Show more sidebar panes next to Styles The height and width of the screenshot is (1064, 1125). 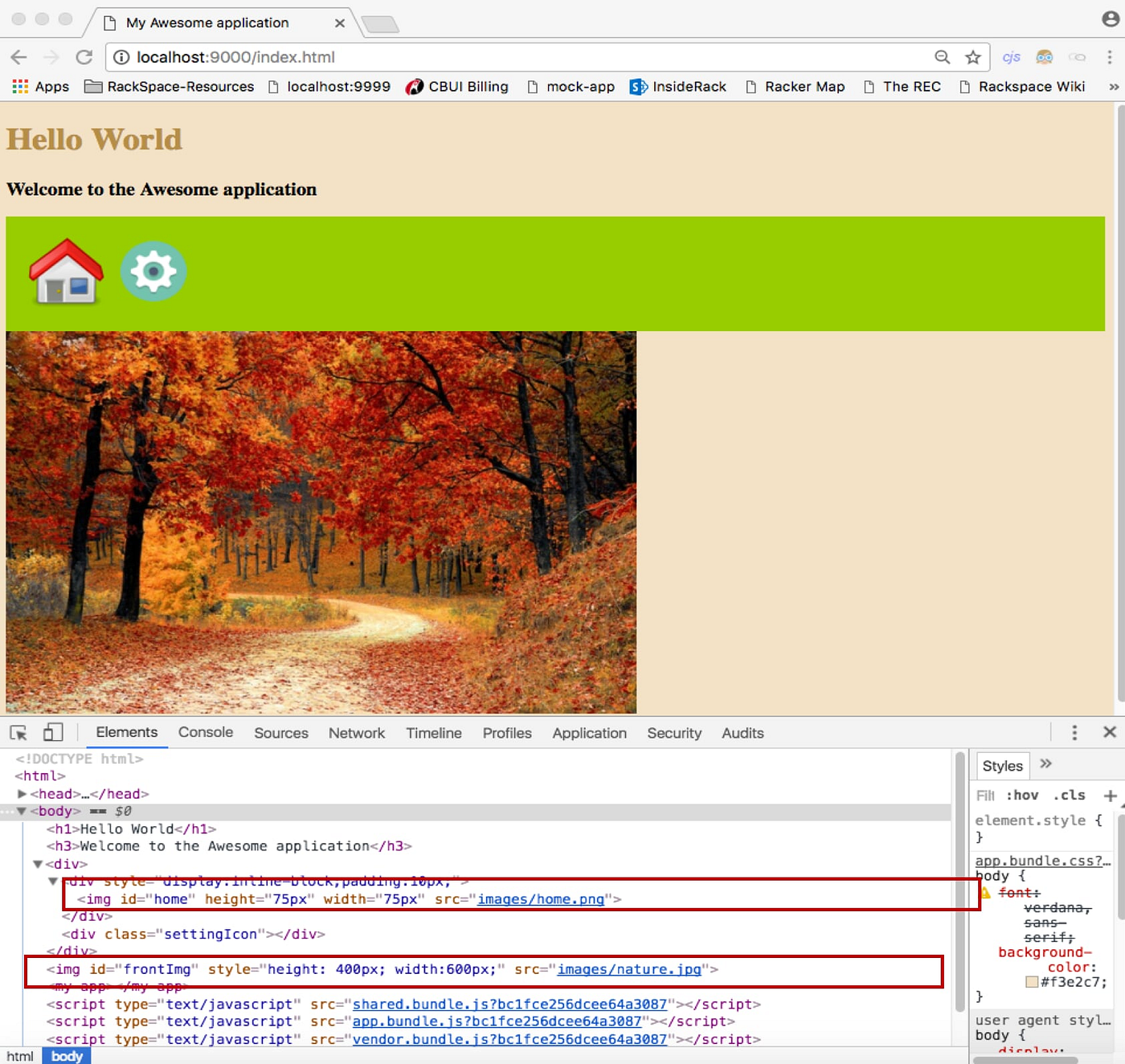tap(1045, 763)
